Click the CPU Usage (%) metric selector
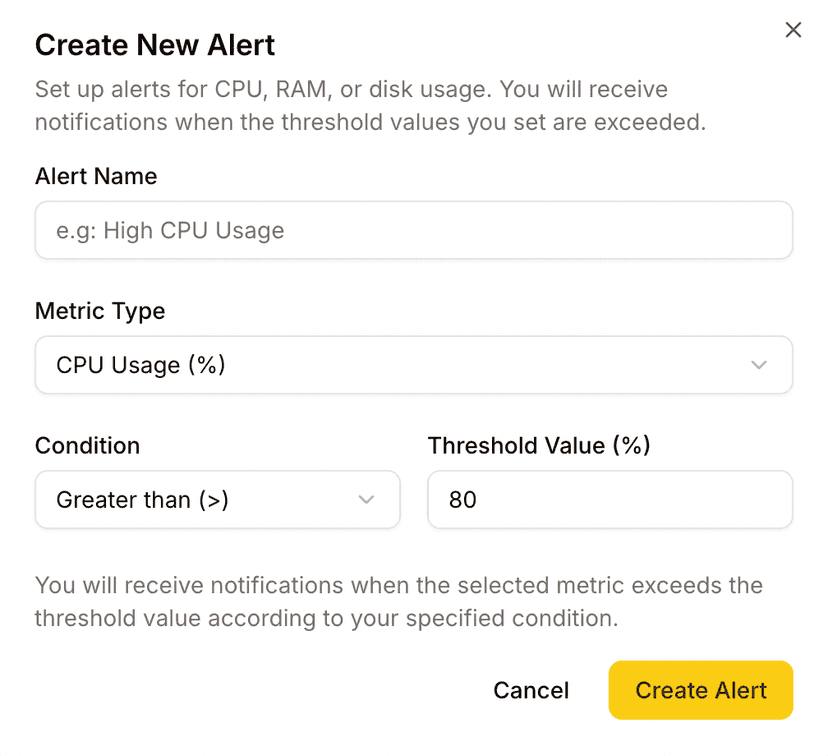Image resolution: width=828 pixels, height=756 pixels. tap(414, 365)
